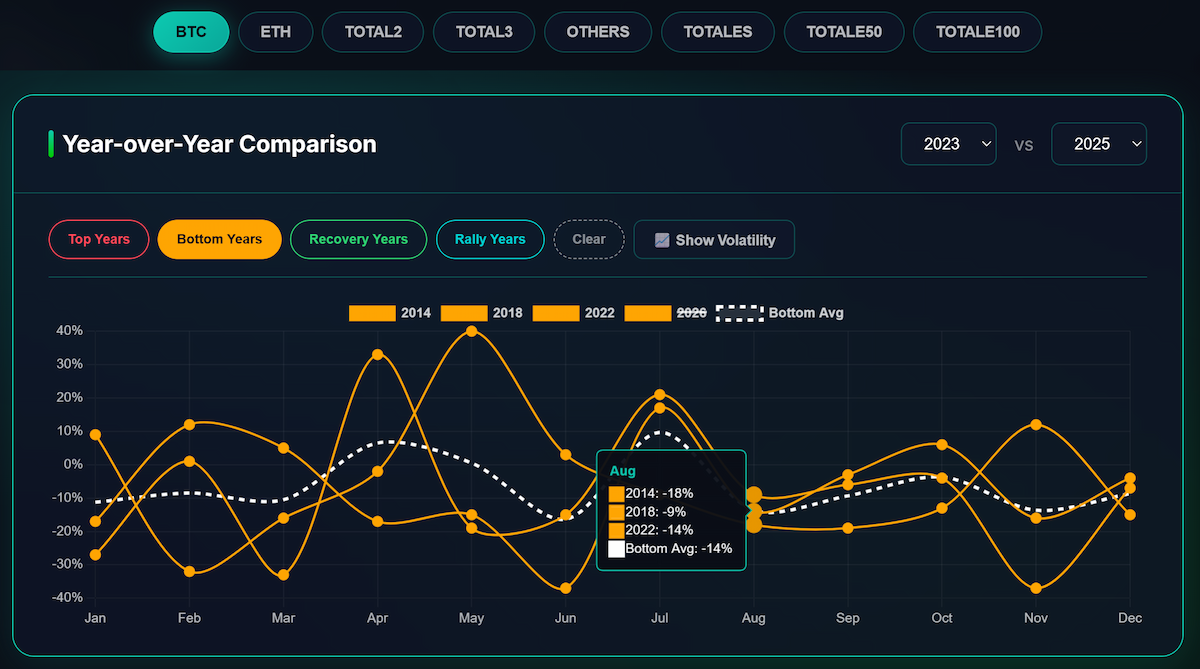This screenshot has width=1200, height=669.
Task: Click the 0% y-axis label
Action: click(x=72, y=464)
